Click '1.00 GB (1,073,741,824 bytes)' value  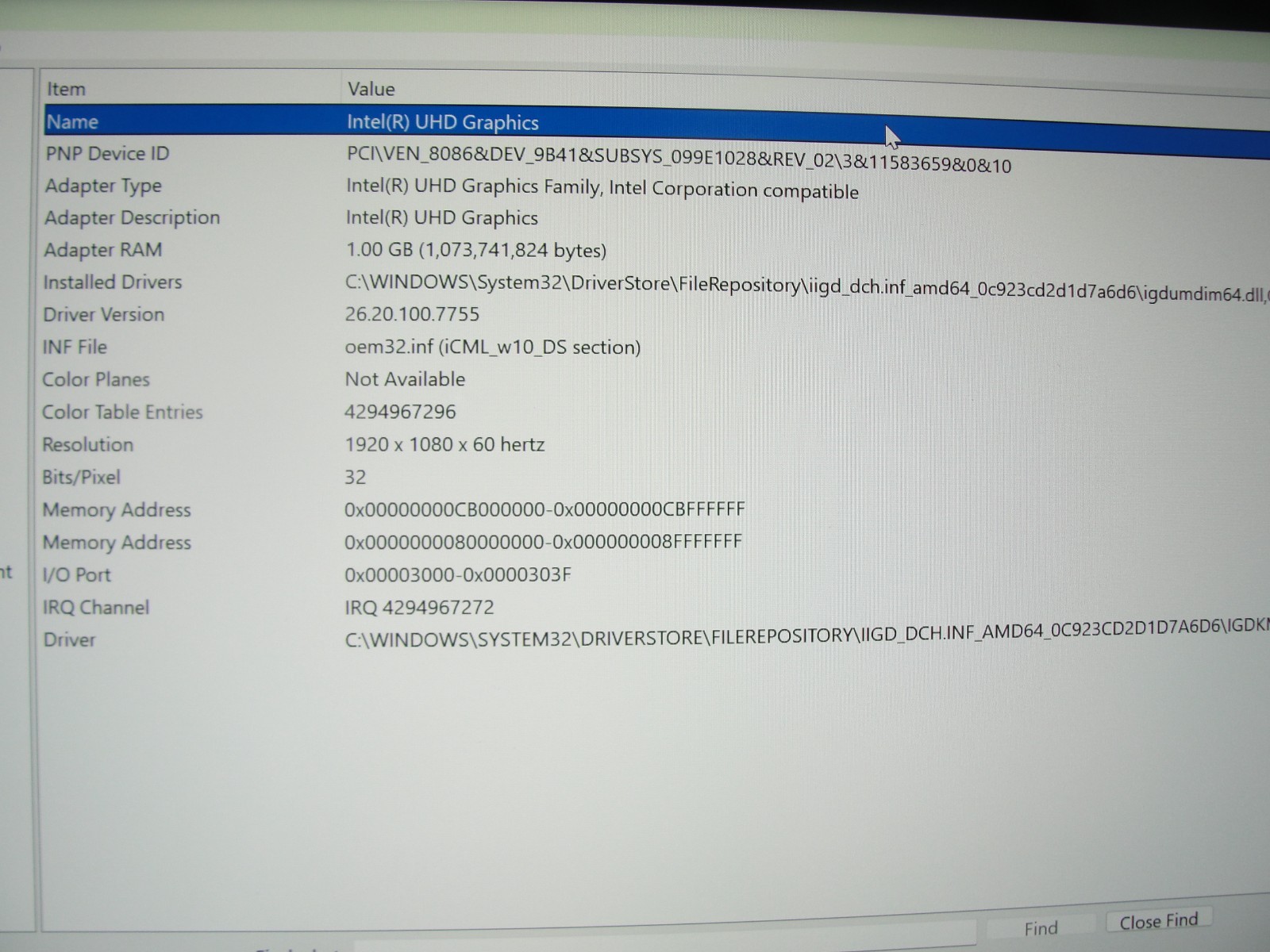(475, 250)
